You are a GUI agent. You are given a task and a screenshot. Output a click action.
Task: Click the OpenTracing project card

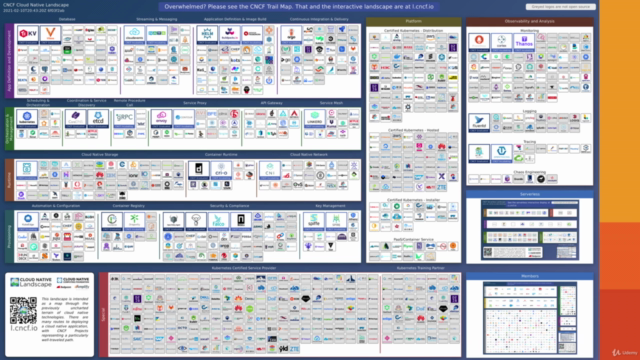[501, 153]
